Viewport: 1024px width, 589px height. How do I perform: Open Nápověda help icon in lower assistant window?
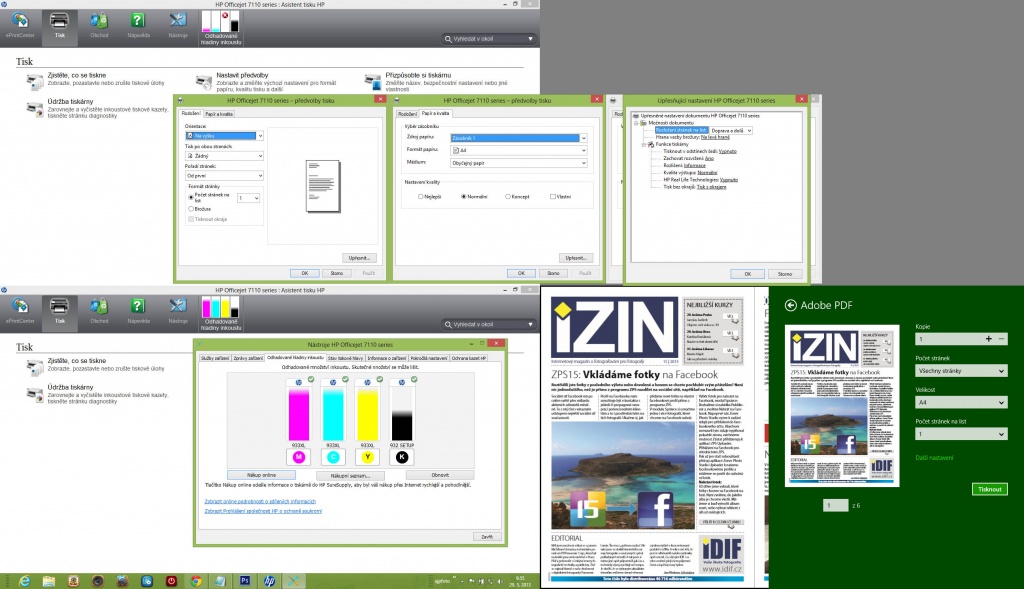(x=138, y=311)
